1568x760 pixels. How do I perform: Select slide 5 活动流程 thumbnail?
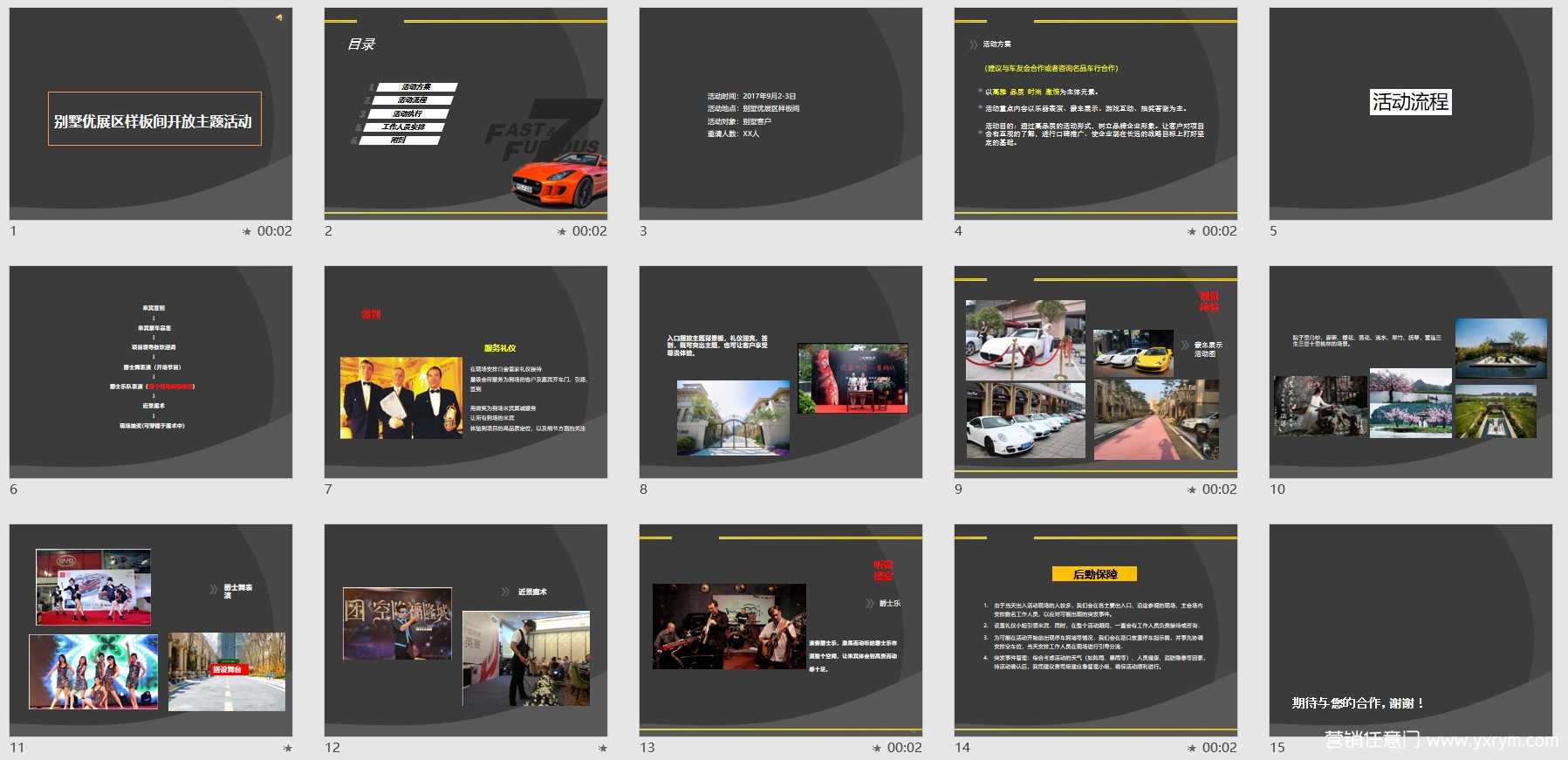[x=1411, y=113]
